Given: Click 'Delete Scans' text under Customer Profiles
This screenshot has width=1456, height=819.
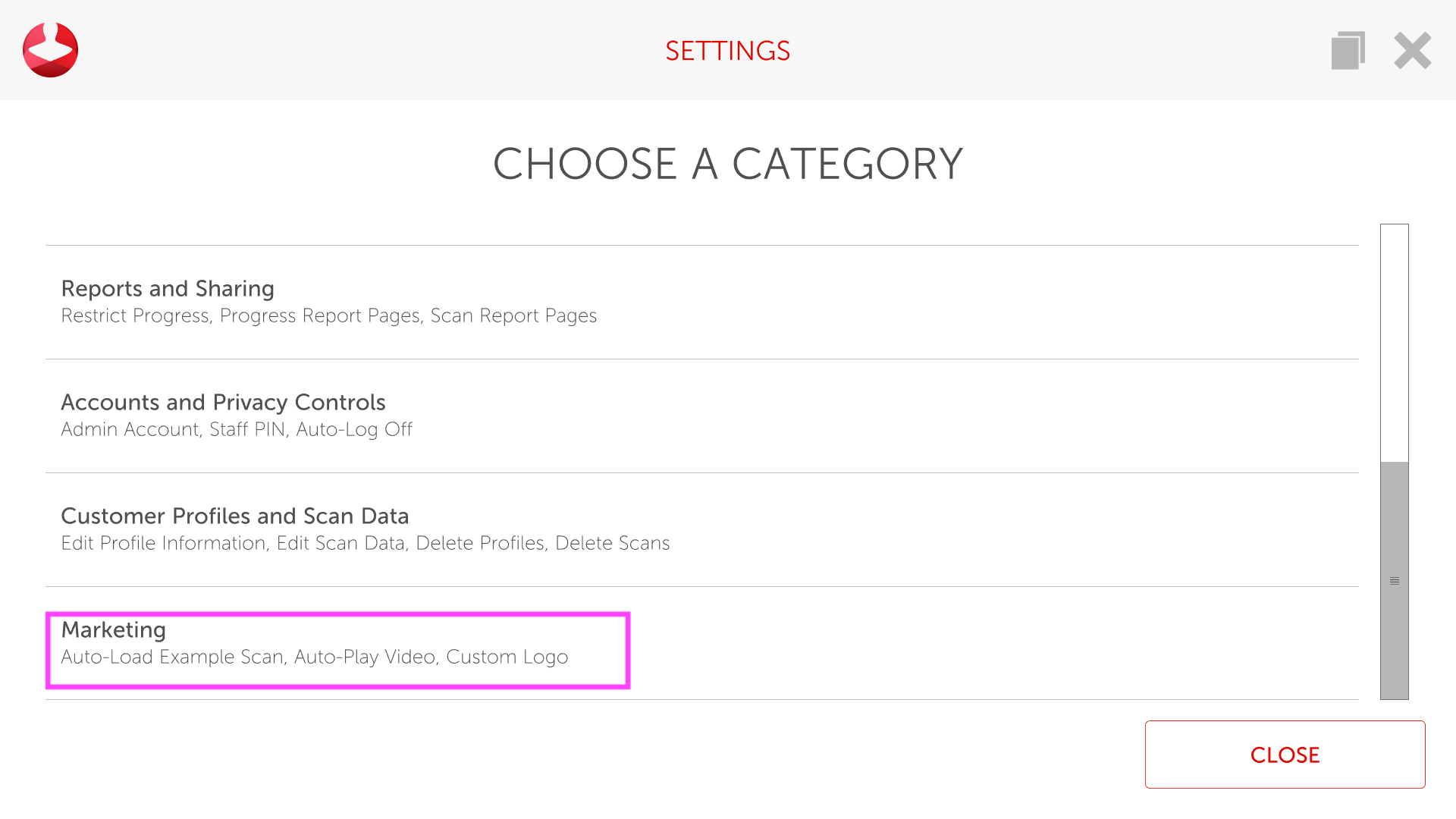Looking at the screenshot, I should (x=612, y=544).
